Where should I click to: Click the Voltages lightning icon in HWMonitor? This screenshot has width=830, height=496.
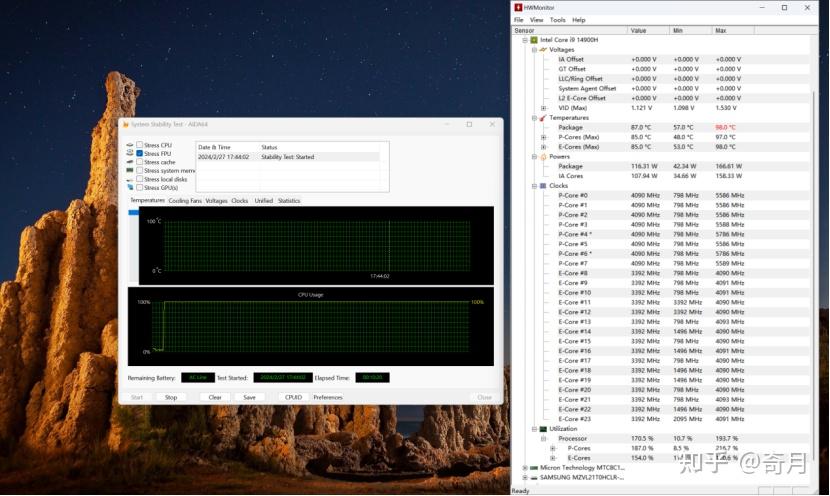pyautogui.click(x=543, y=50)
